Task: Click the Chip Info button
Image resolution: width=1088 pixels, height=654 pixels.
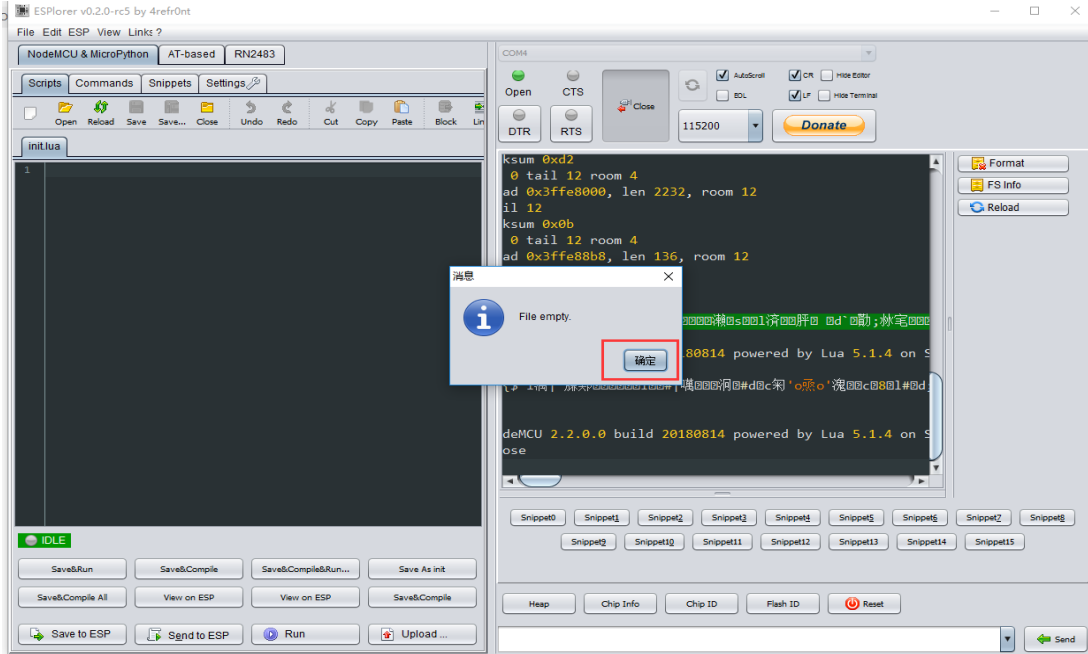Action: tap(620, 604)
